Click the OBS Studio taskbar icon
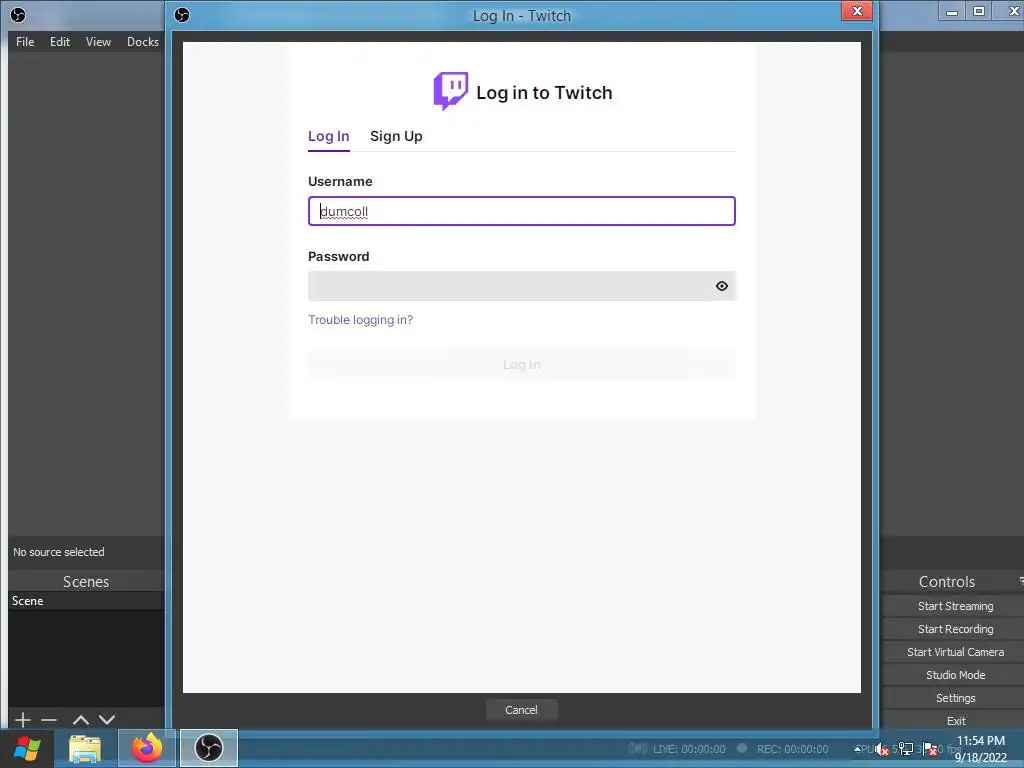Image resolution: width=1024 pixels, height=768 pixels. (209, 748)
